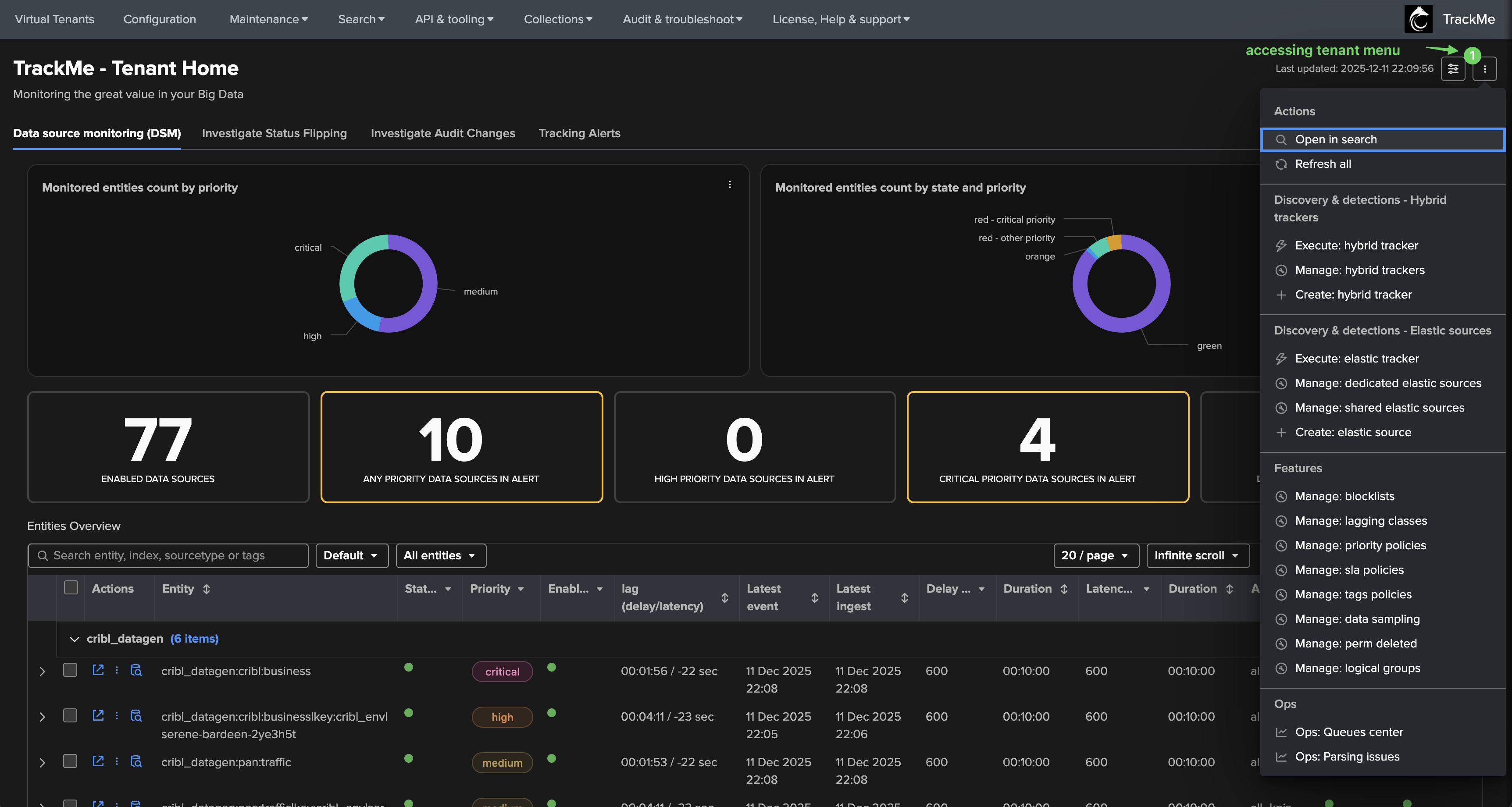Click Refresh all in Actions menu
Viewport: 1512px width, 807px height.
1323,164
